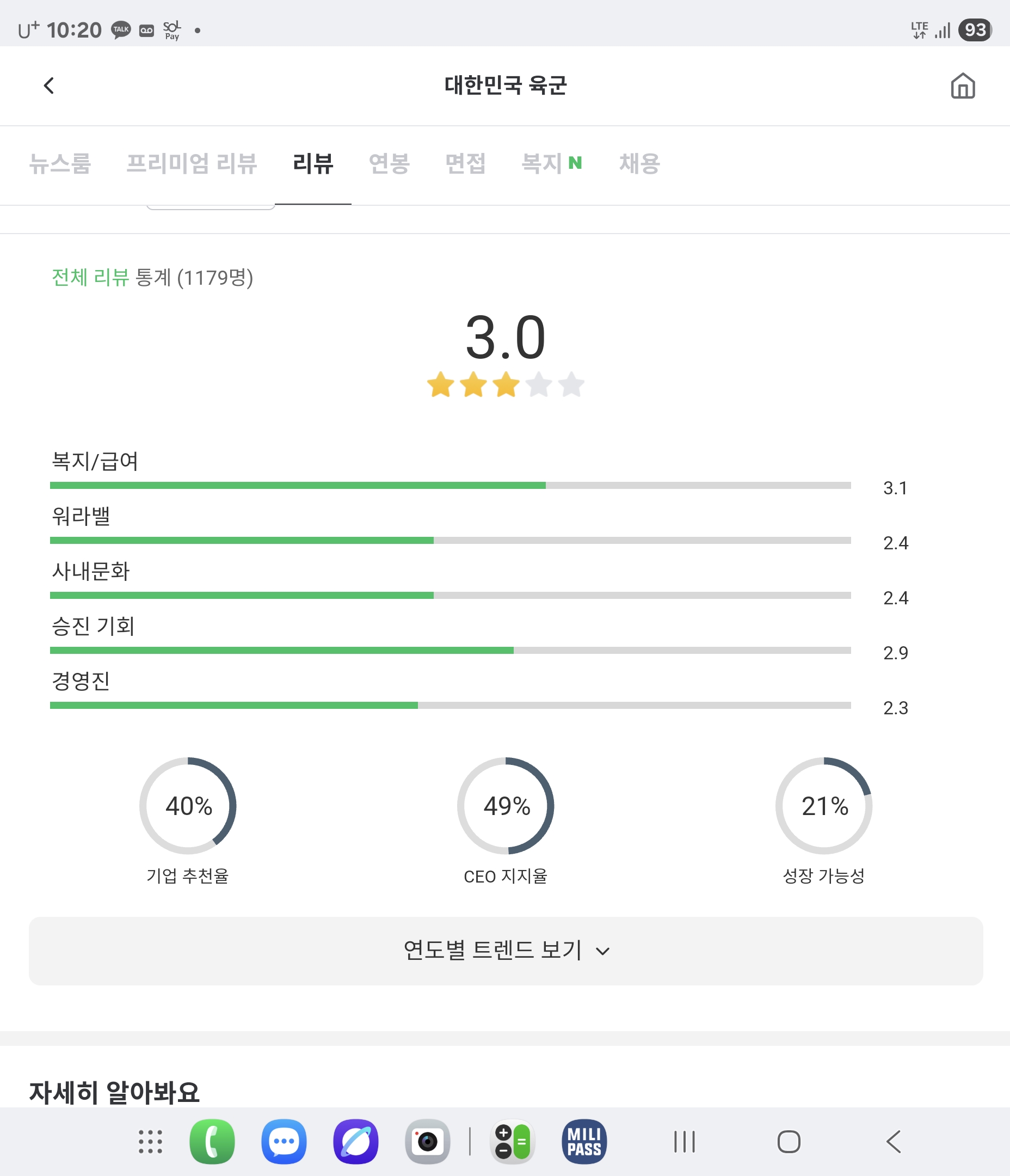
Task: Open the app drawer grid icon
Action: tap(150, 1141)
